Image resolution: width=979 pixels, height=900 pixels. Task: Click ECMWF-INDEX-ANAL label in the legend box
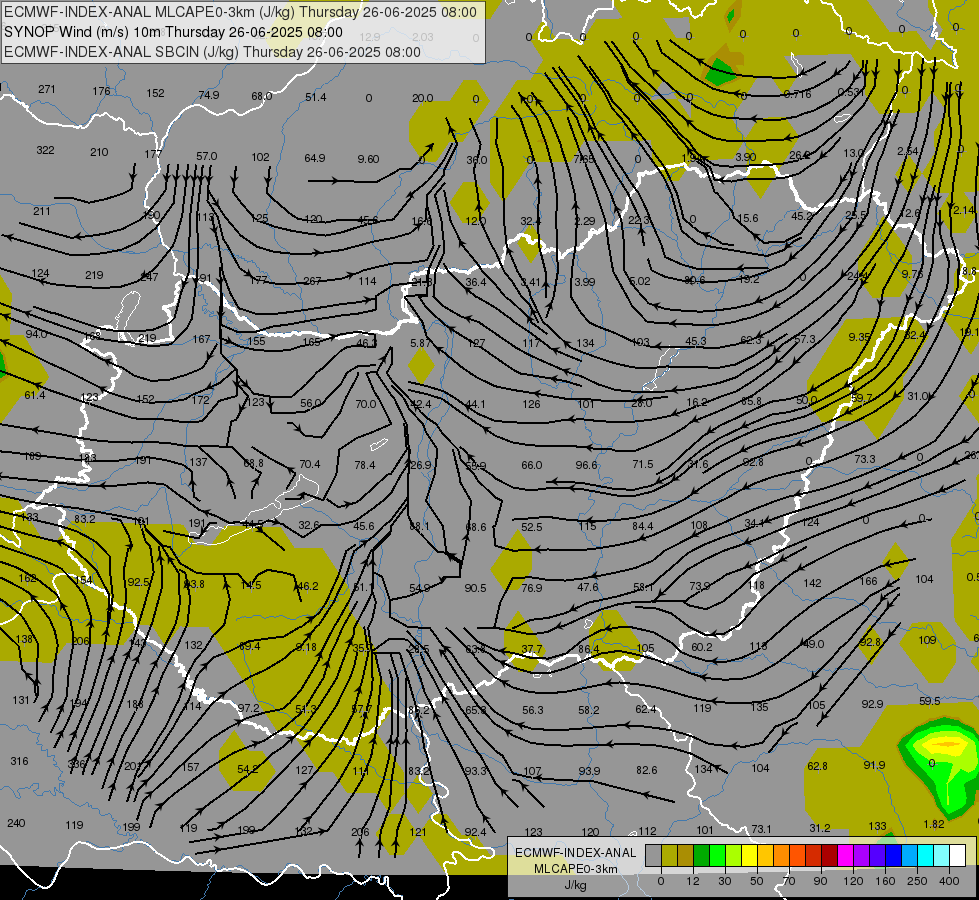(575, 853)
